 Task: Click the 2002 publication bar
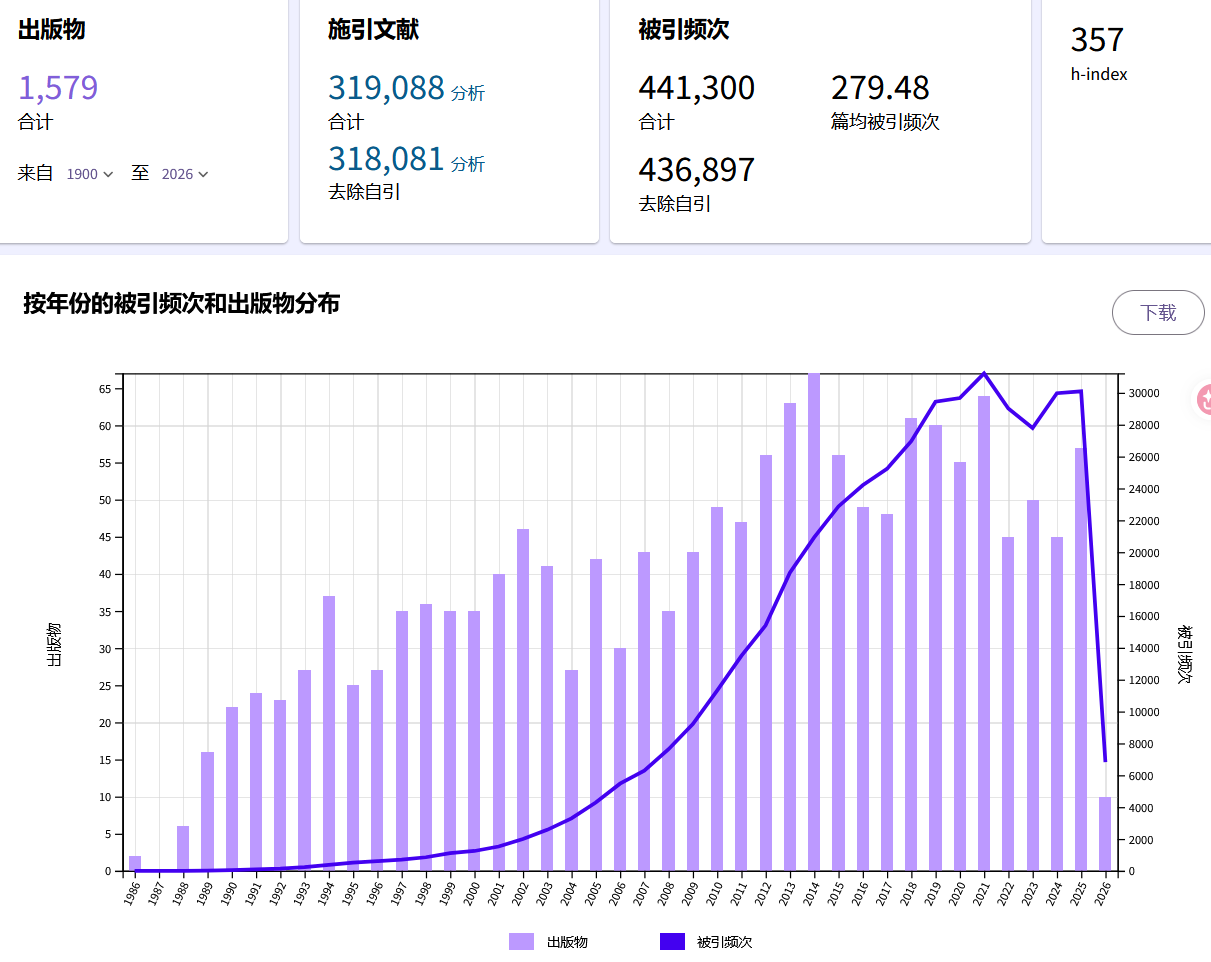click(523, 700)
